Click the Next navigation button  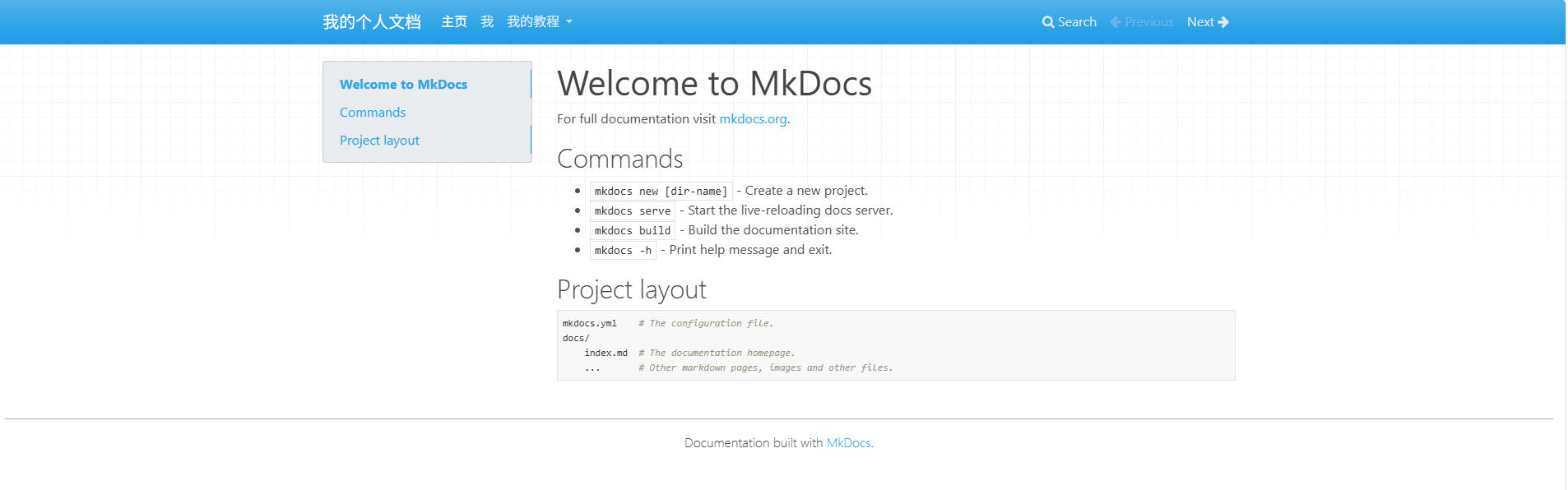pyautogui.click(x=1208, y=22)
